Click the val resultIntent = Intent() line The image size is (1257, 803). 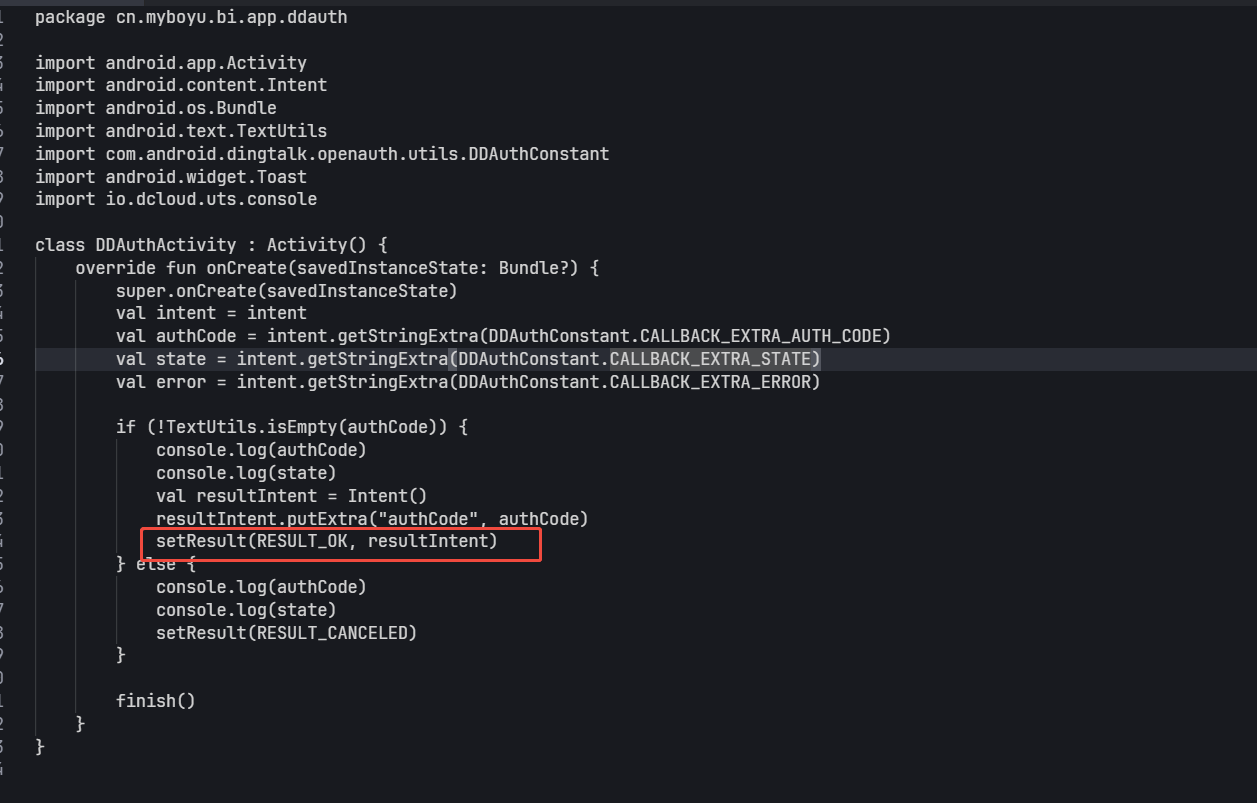pyautogui.click(x=292, y=496)
